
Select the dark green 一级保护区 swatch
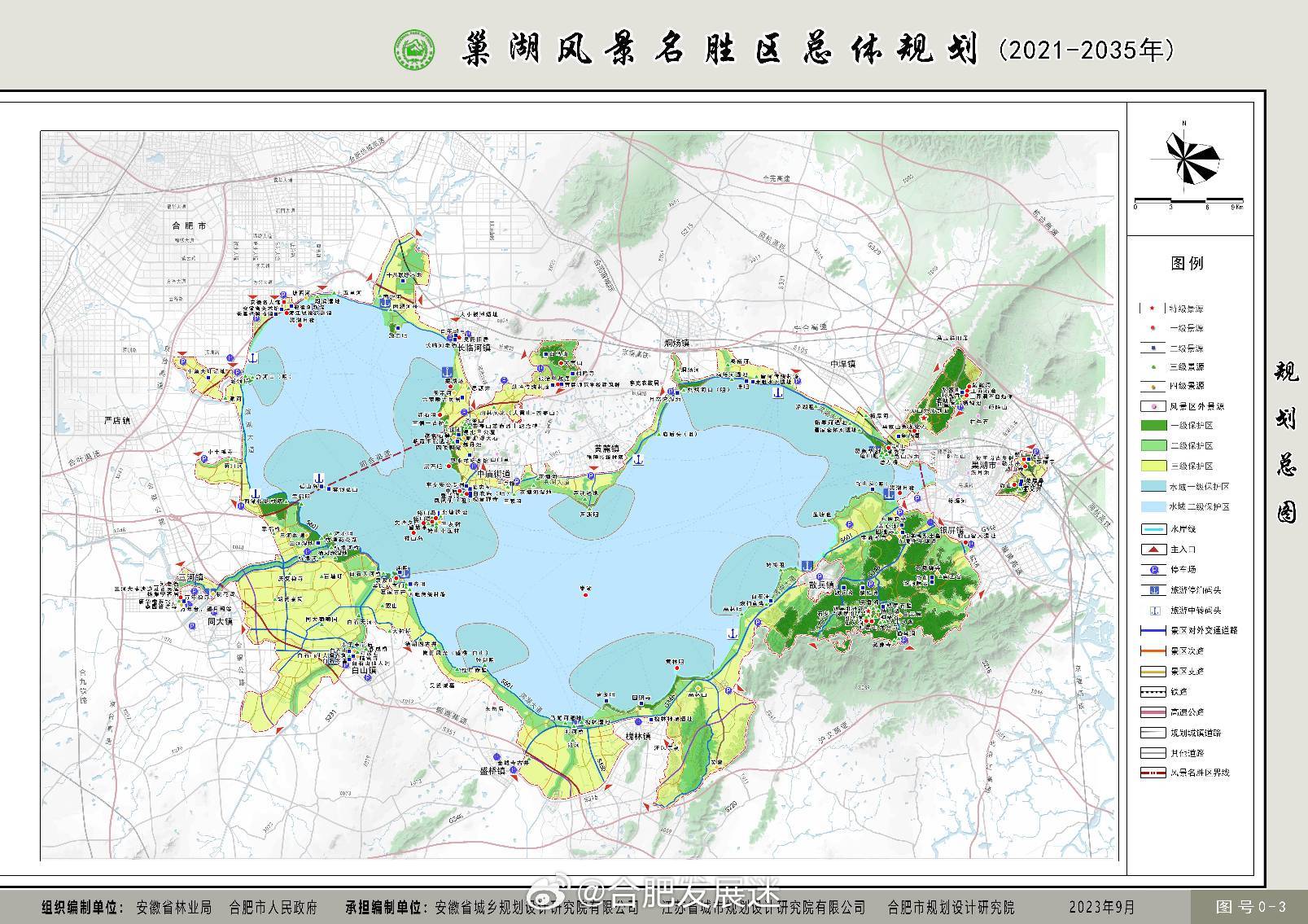[1153, 426]
